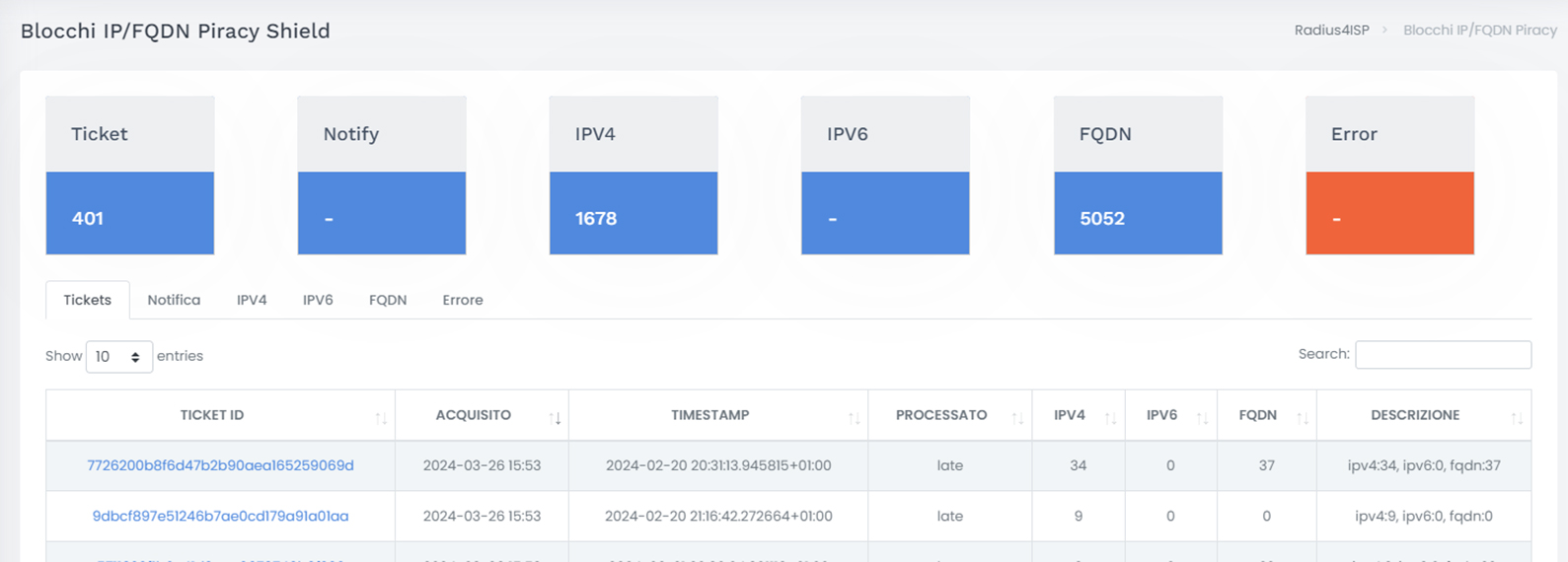Open the IPV4 tab
This screenshot has height=562, width=1568.
(252, 300)
